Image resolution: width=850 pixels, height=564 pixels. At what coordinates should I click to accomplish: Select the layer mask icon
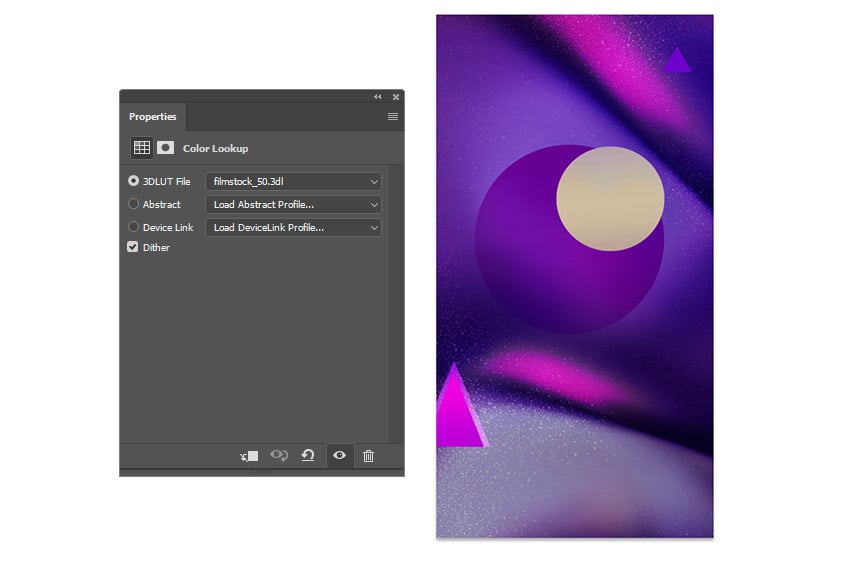point(165,148)
